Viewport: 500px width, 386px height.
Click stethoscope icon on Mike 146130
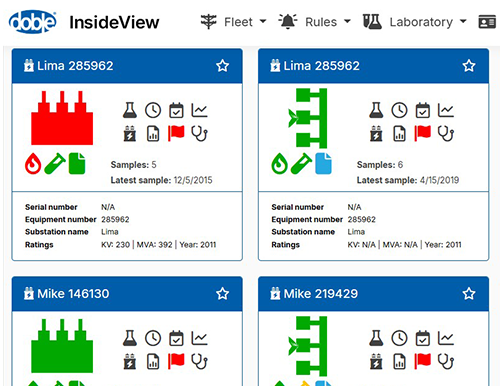199,362
